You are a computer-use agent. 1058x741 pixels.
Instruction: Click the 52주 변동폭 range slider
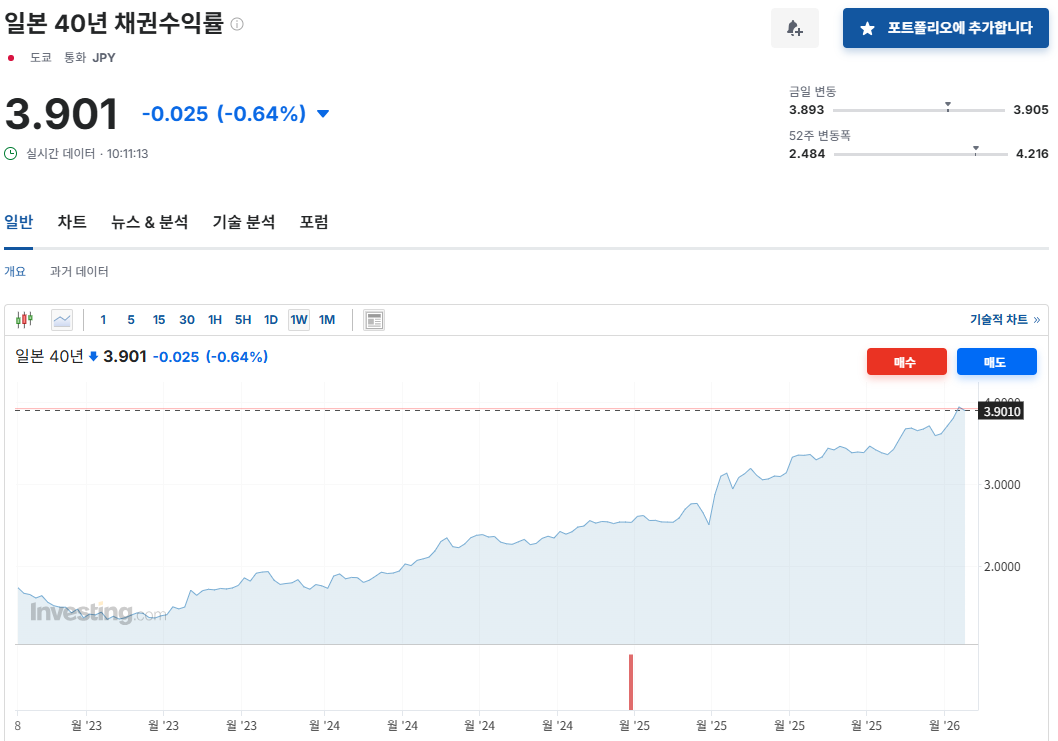point(975,153)
